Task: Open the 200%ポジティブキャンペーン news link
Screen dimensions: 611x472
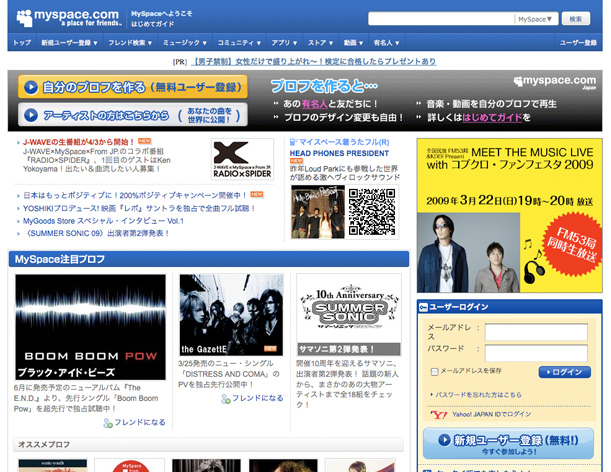Action: pos(135,195)
